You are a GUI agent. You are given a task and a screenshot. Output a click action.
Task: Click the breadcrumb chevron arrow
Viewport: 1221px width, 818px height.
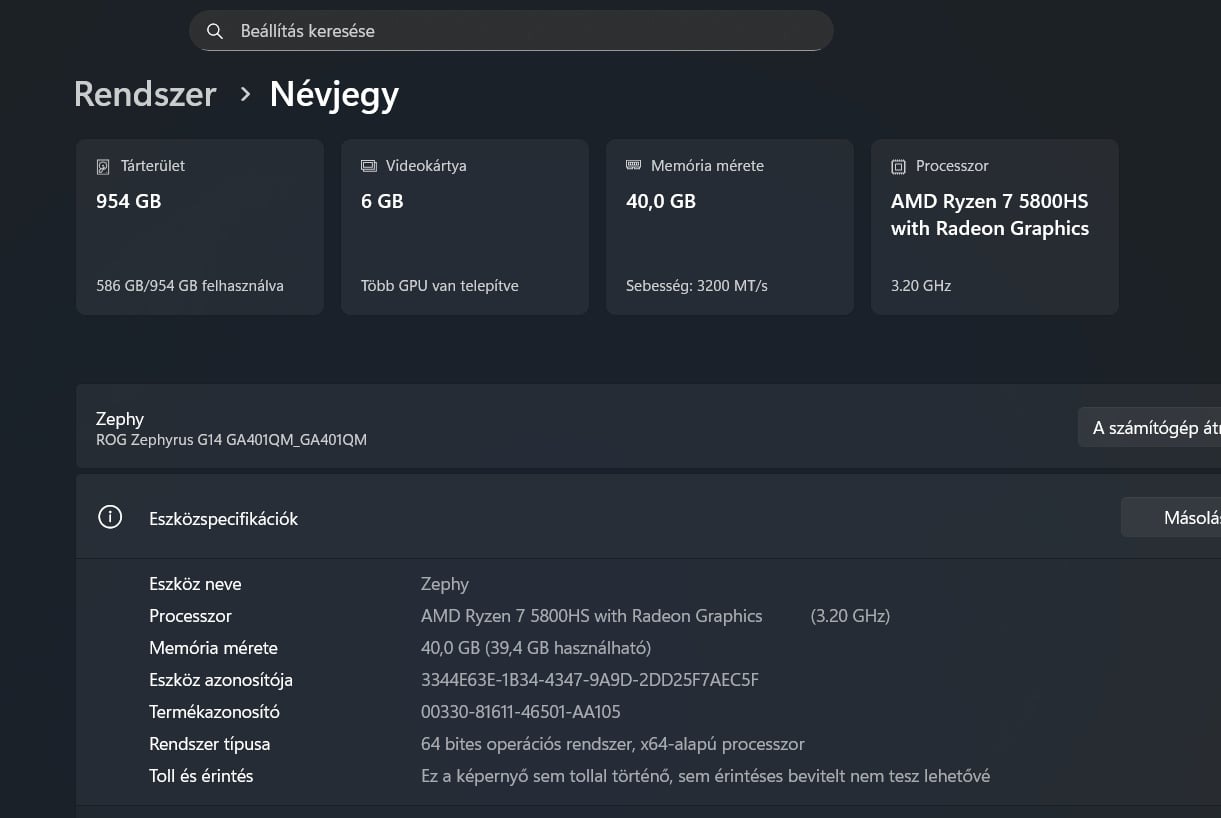pos(244,94)
